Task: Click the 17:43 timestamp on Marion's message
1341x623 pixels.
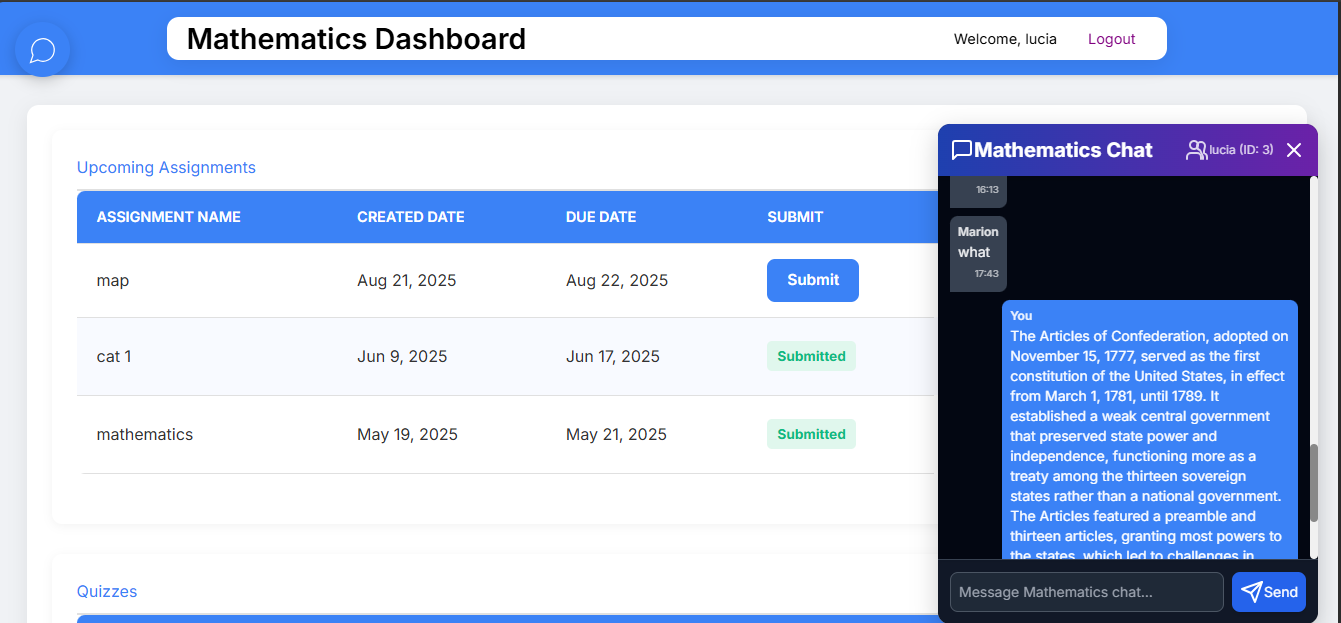Action: tap(987, 273)
